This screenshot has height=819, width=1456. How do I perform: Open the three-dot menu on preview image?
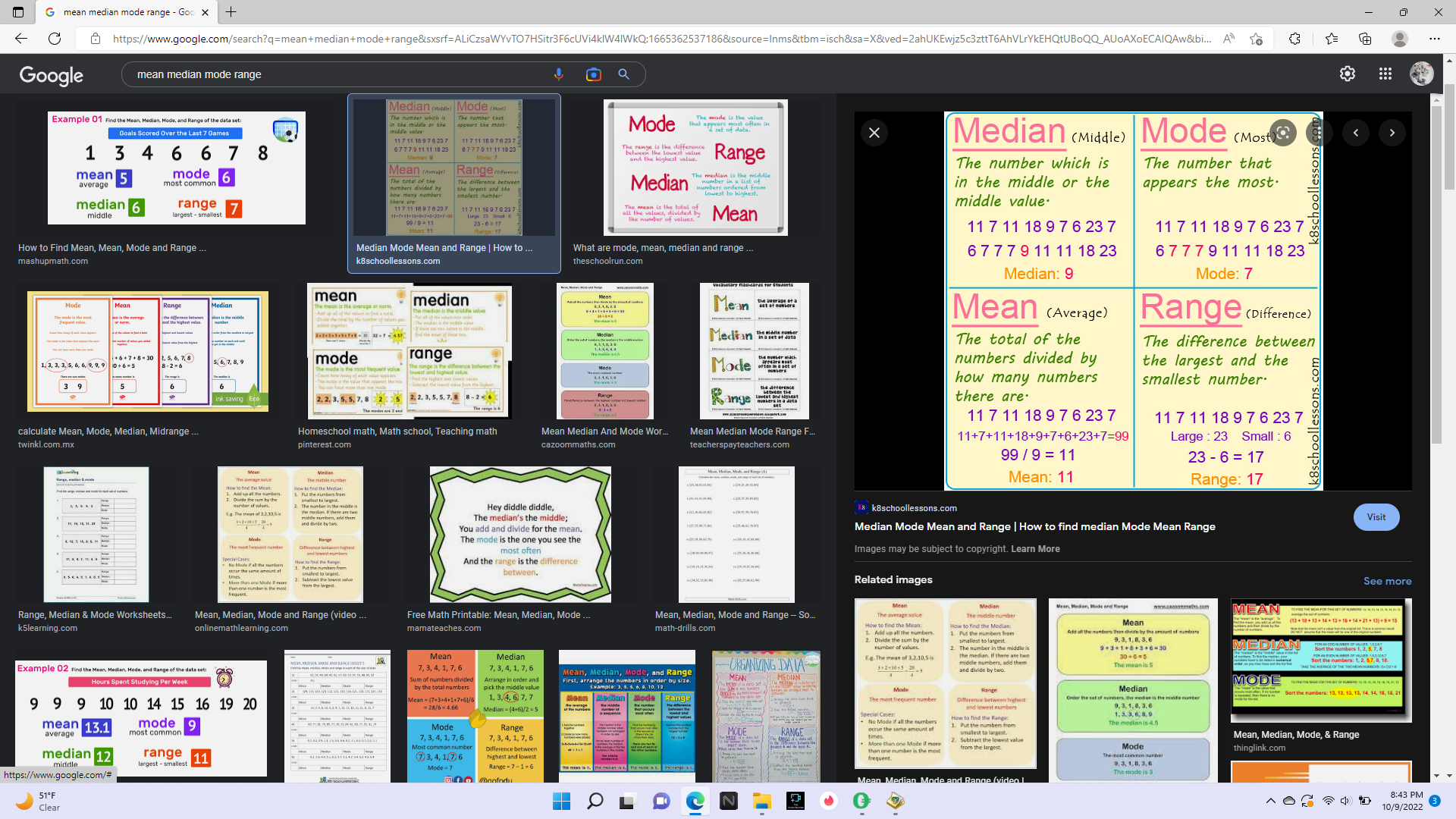[1319, 133]
